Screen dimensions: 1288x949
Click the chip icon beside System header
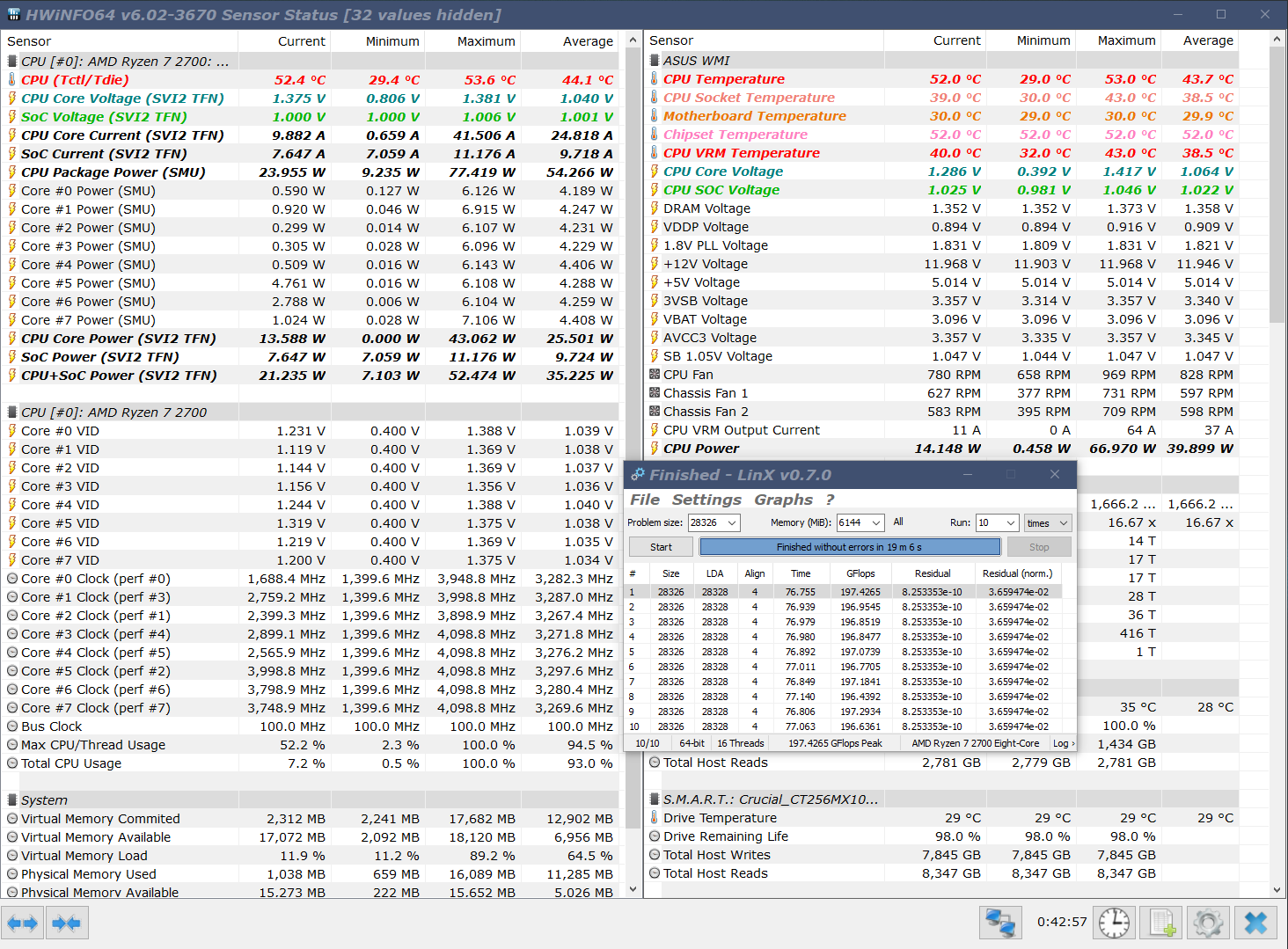coord(12,800)
